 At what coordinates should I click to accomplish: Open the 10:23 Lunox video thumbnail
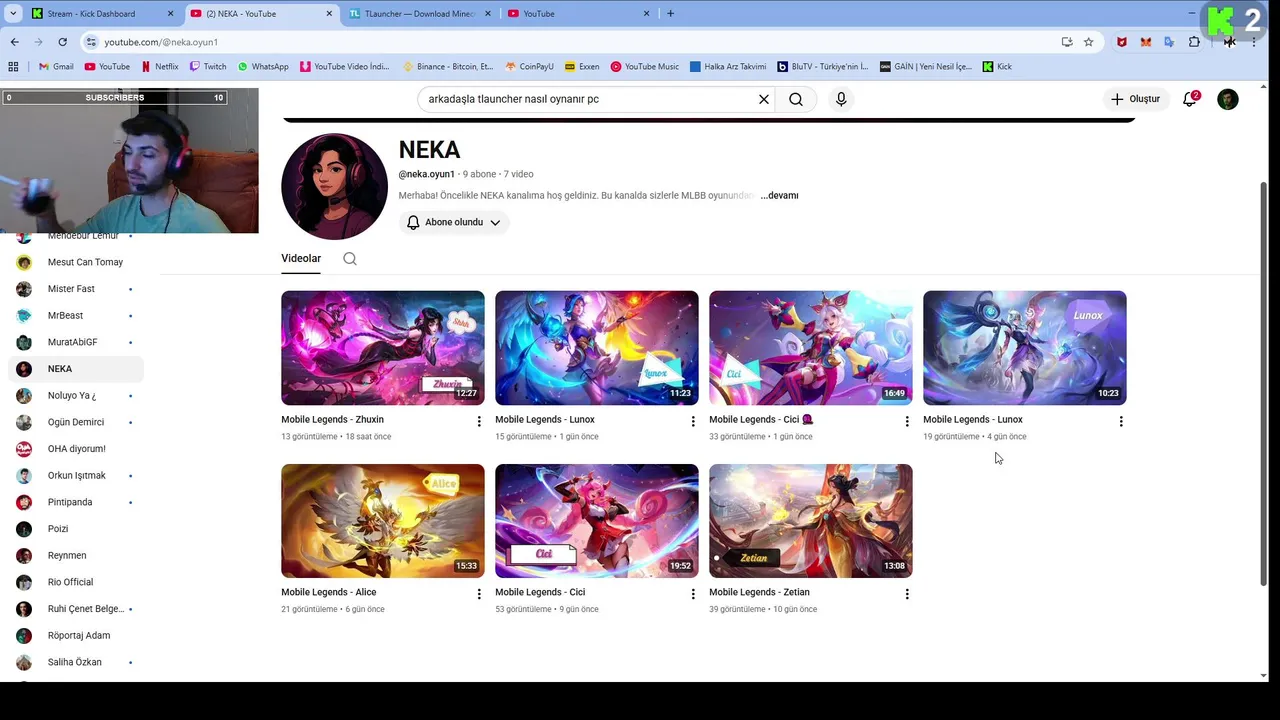(x=1025, y=348)
